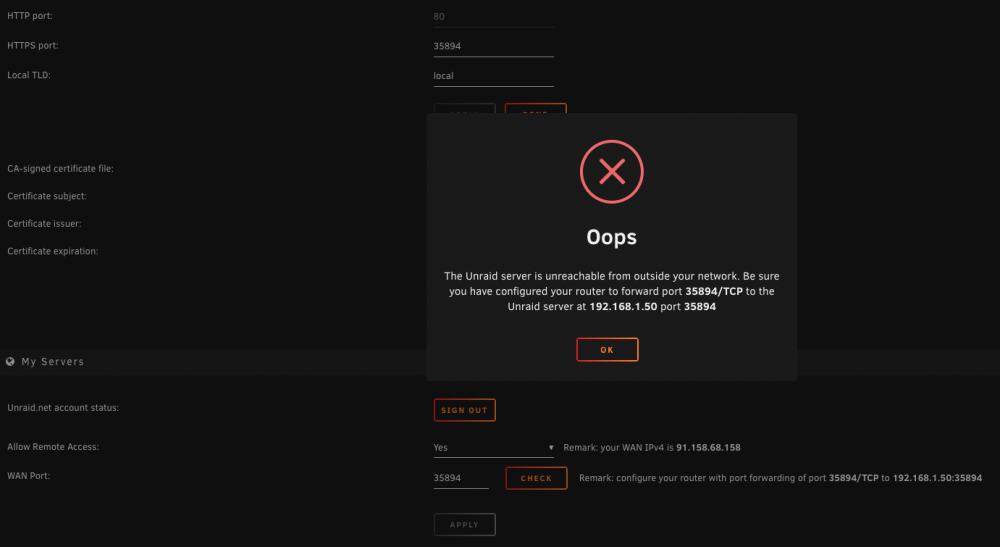The width and height of the screenshot is (1000, 547).
Task: Click the Certificate subject label
Action: click(x=47, y=196)
